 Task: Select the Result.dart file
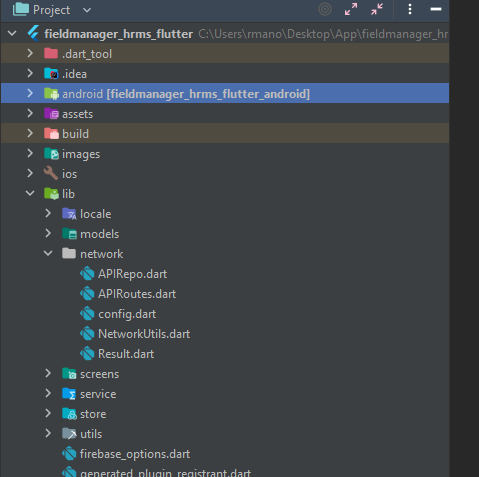click(x=126, y=354)
